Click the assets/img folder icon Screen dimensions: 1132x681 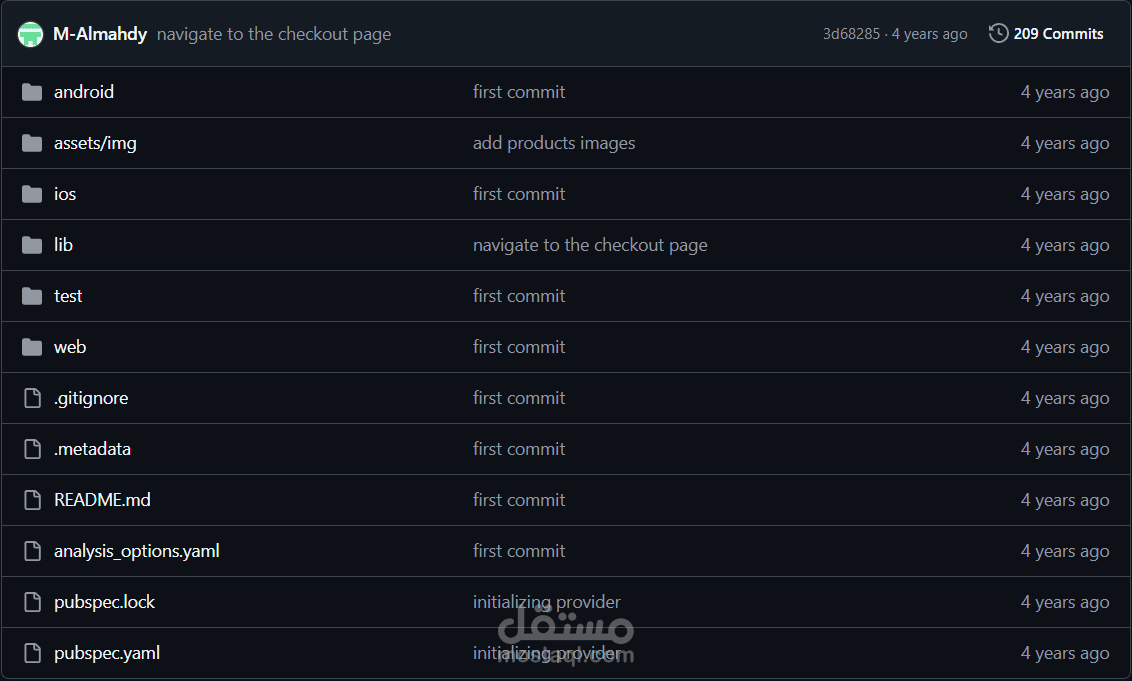click(x=31, y=142)
